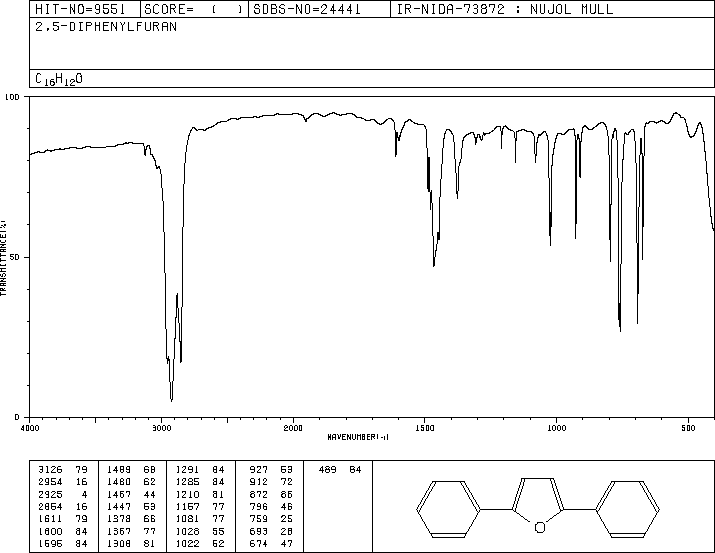Click the 796 peak entry in table
This screenshot has height=553, width=715.
coord(271,506)
